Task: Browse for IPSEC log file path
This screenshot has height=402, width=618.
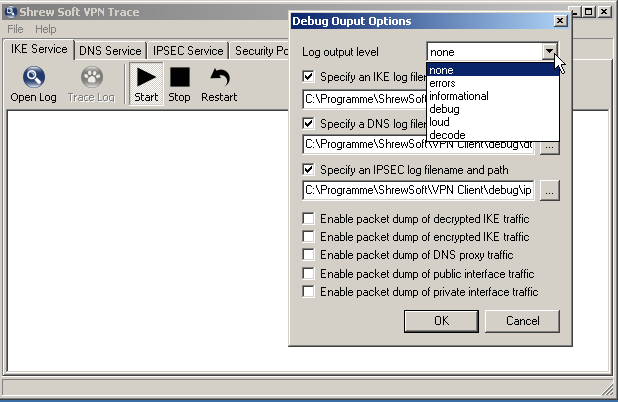Action: click(550, 191)
